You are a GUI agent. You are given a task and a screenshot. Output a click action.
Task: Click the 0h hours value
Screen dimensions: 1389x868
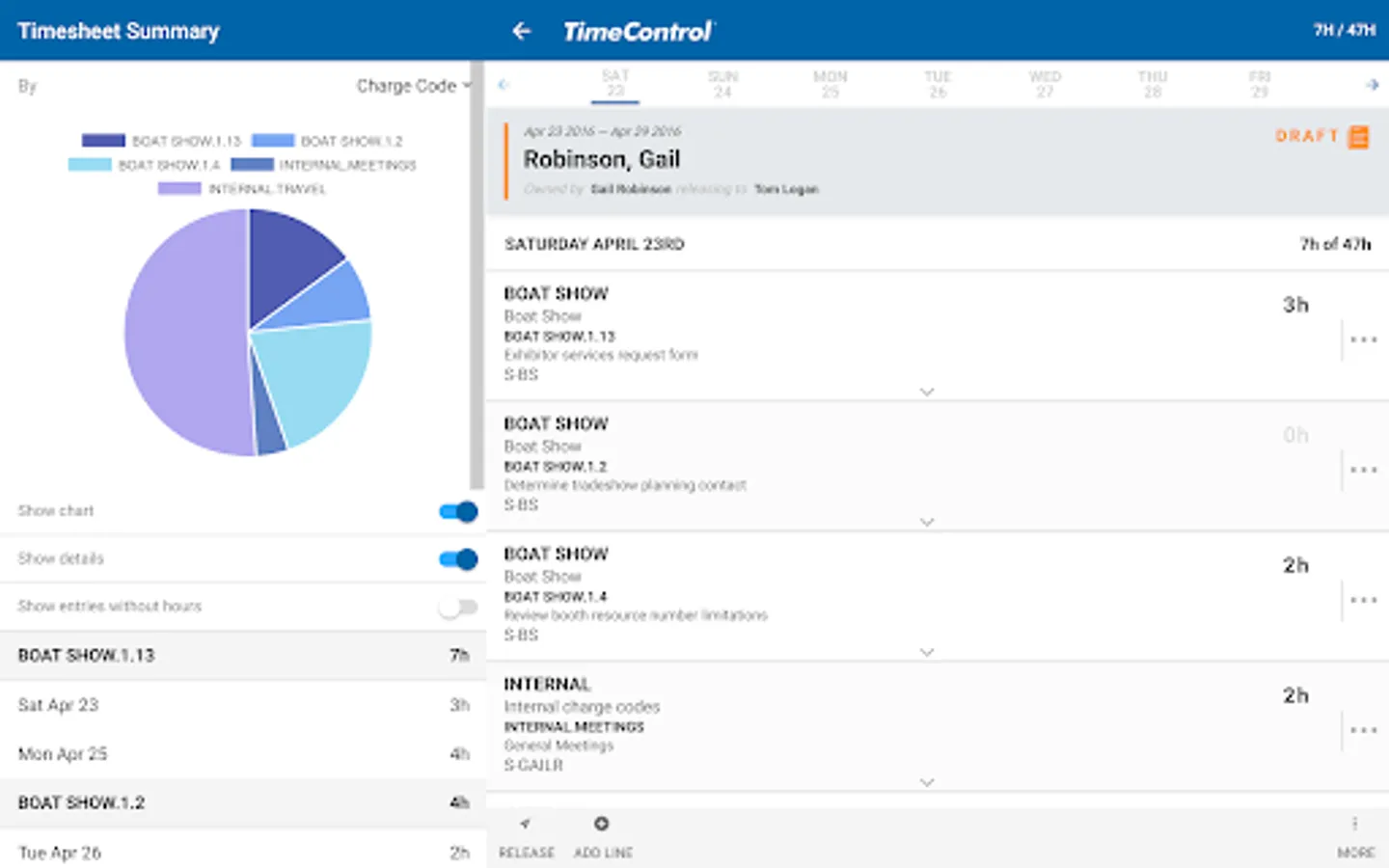[1295, 436]
